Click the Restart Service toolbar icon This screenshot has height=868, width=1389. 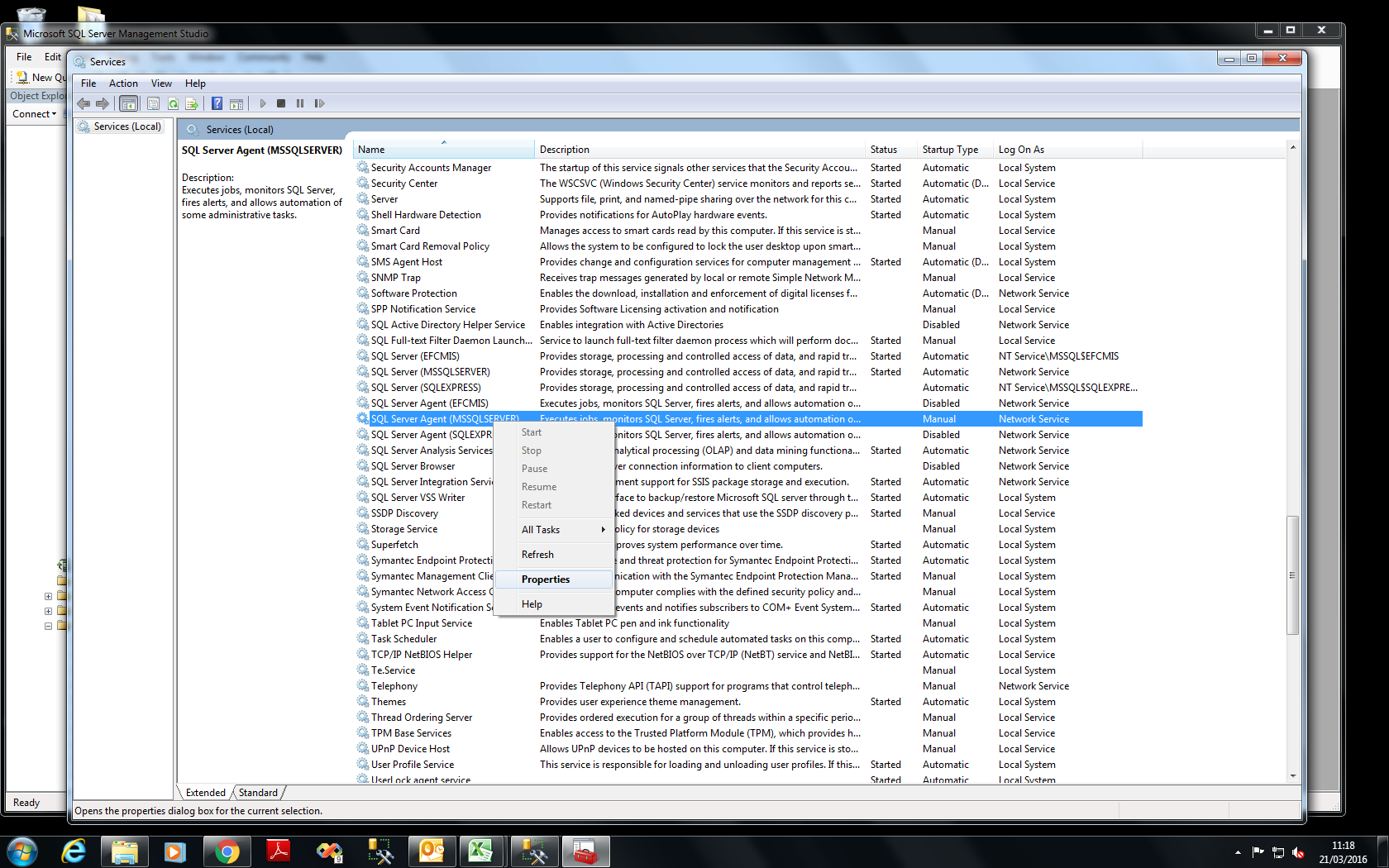[319, 103]
